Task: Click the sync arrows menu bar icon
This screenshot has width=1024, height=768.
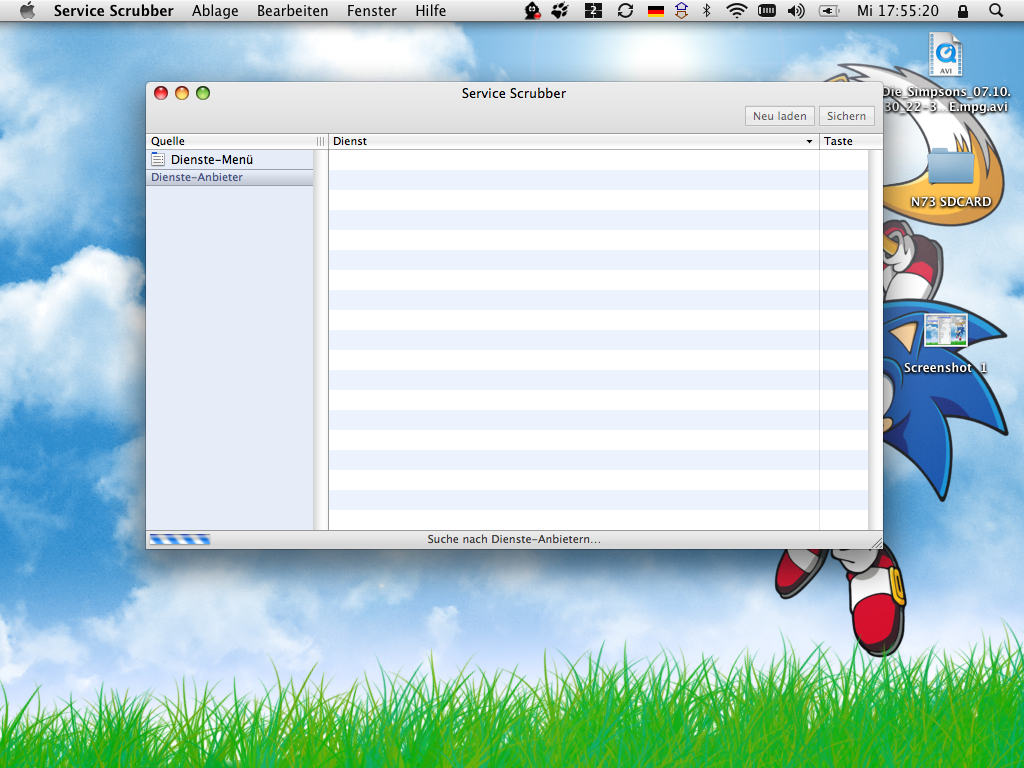Action: 625,10
